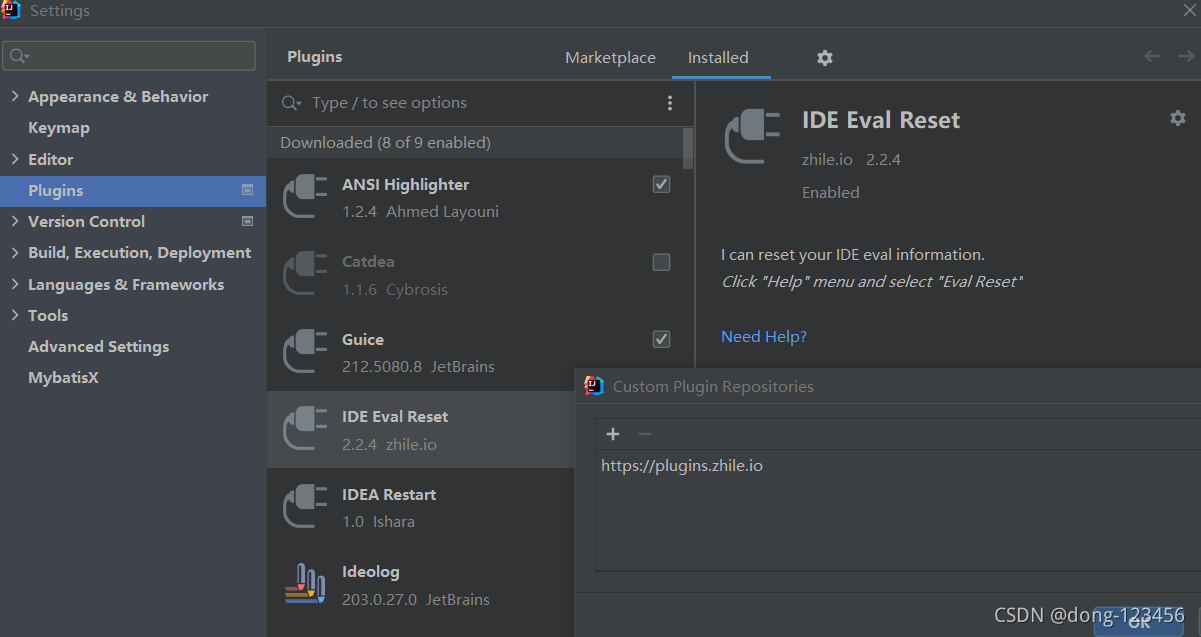Open Keymap settings
1201x637 pixels.
point(59,128)
